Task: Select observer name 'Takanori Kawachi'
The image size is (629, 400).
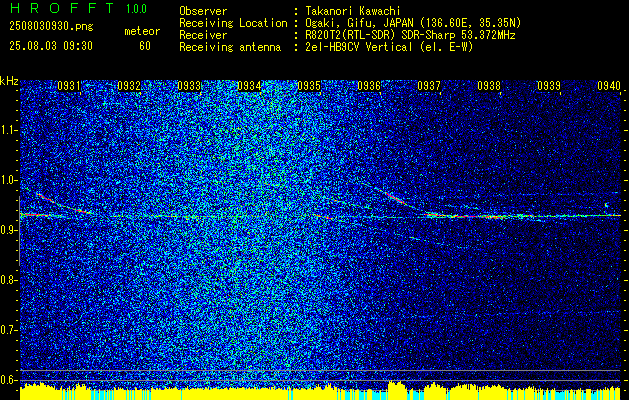Action: 351,11
